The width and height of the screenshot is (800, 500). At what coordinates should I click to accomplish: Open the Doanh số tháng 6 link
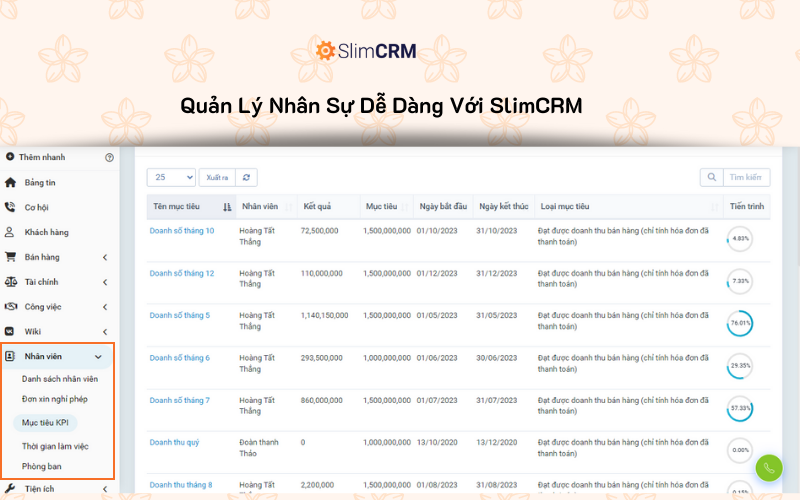pos(180,358)
